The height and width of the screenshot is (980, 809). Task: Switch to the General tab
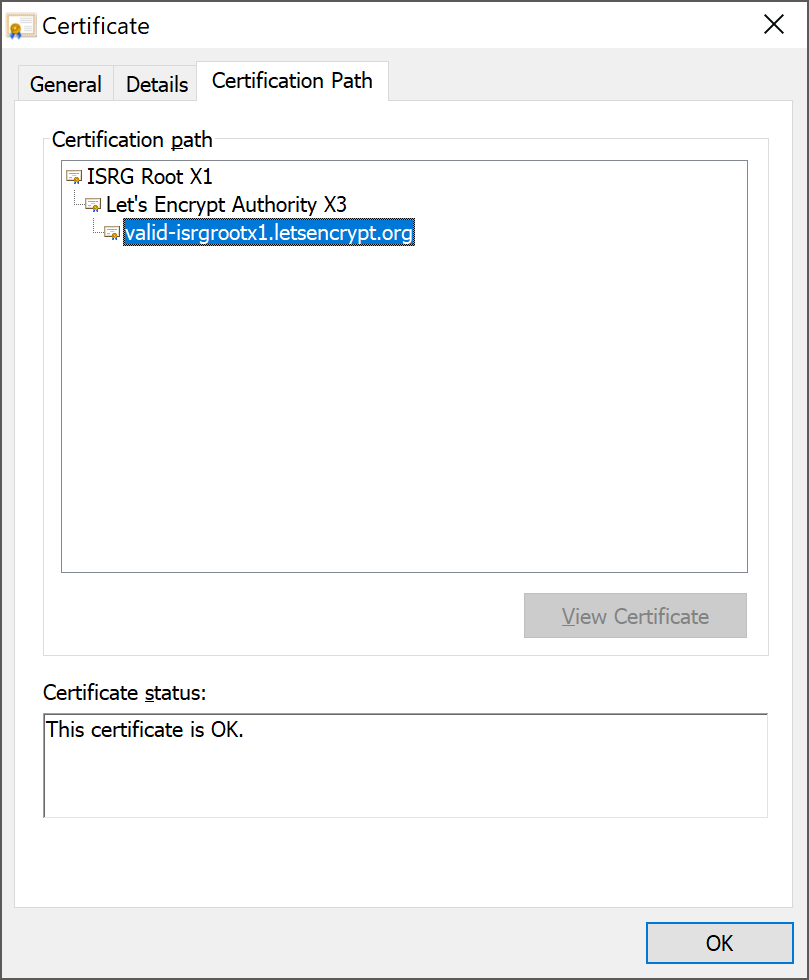pyautogui.click(x=66, y=84)
